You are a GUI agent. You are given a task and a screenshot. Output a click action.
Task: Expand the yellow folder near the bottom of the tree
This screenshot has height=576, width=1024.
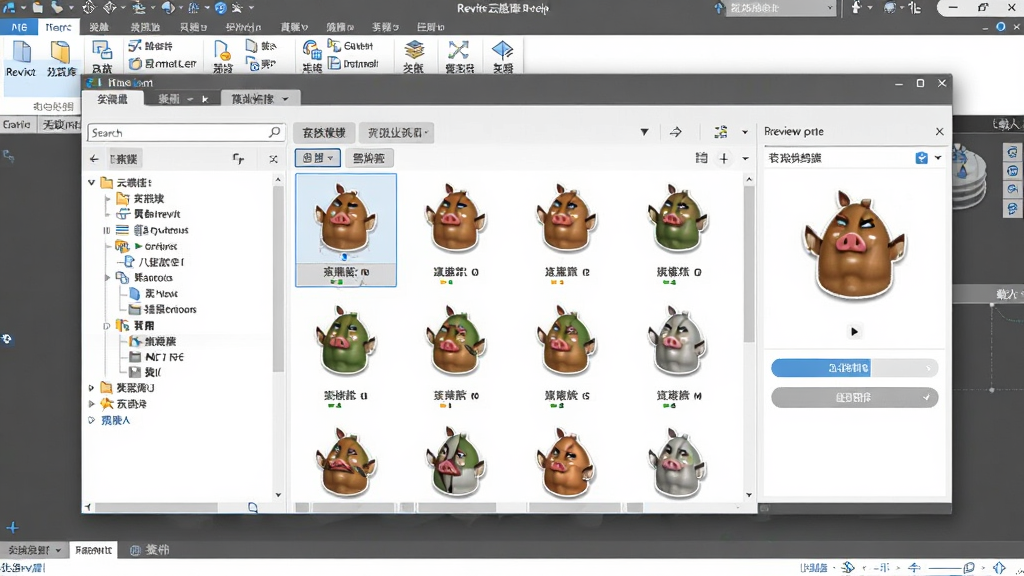[91, 388]
